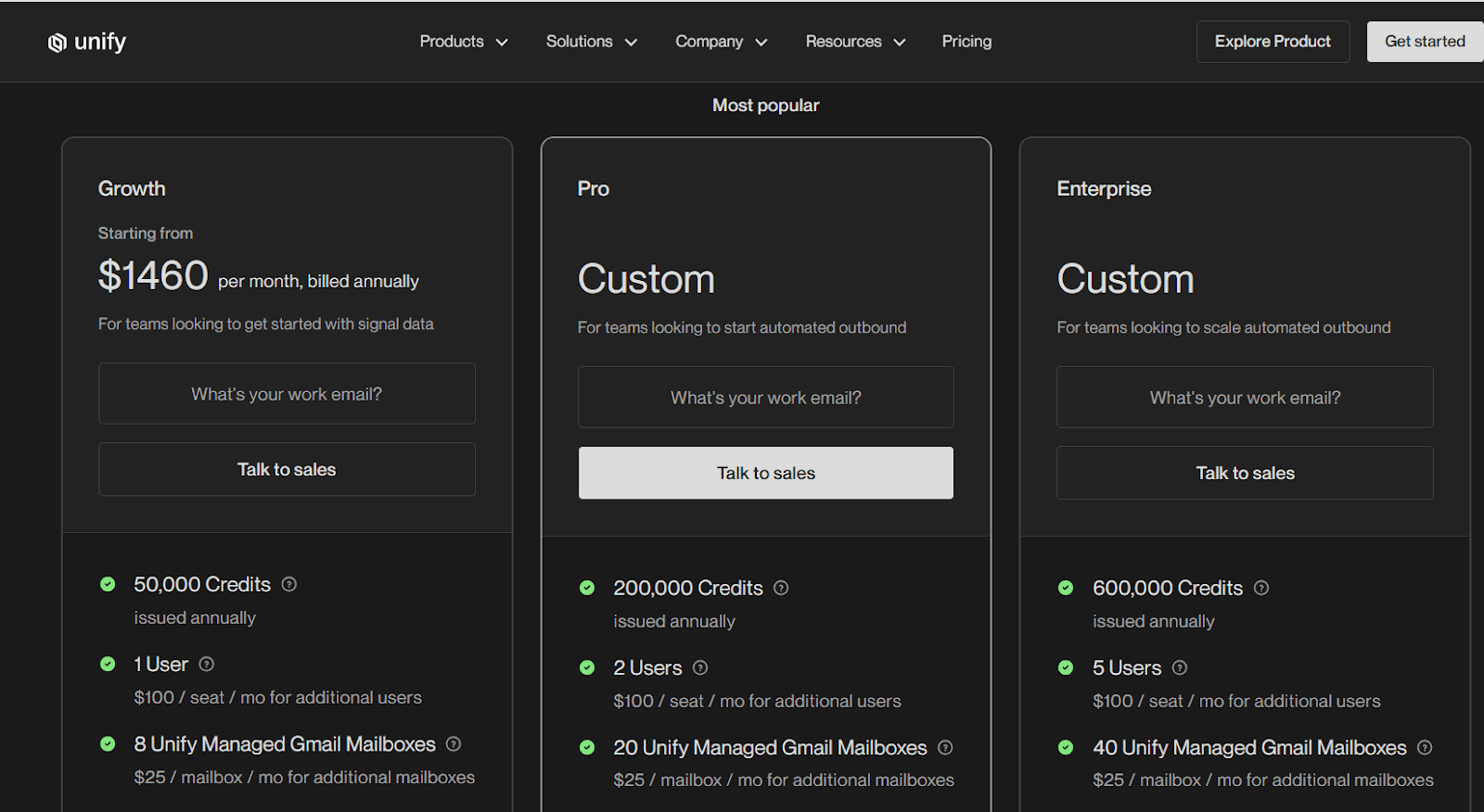Screen dimensions: 1484x812
Task: Click '40 Unify Managed Gmail Mailboxes' text
Action: point(1249,747)
